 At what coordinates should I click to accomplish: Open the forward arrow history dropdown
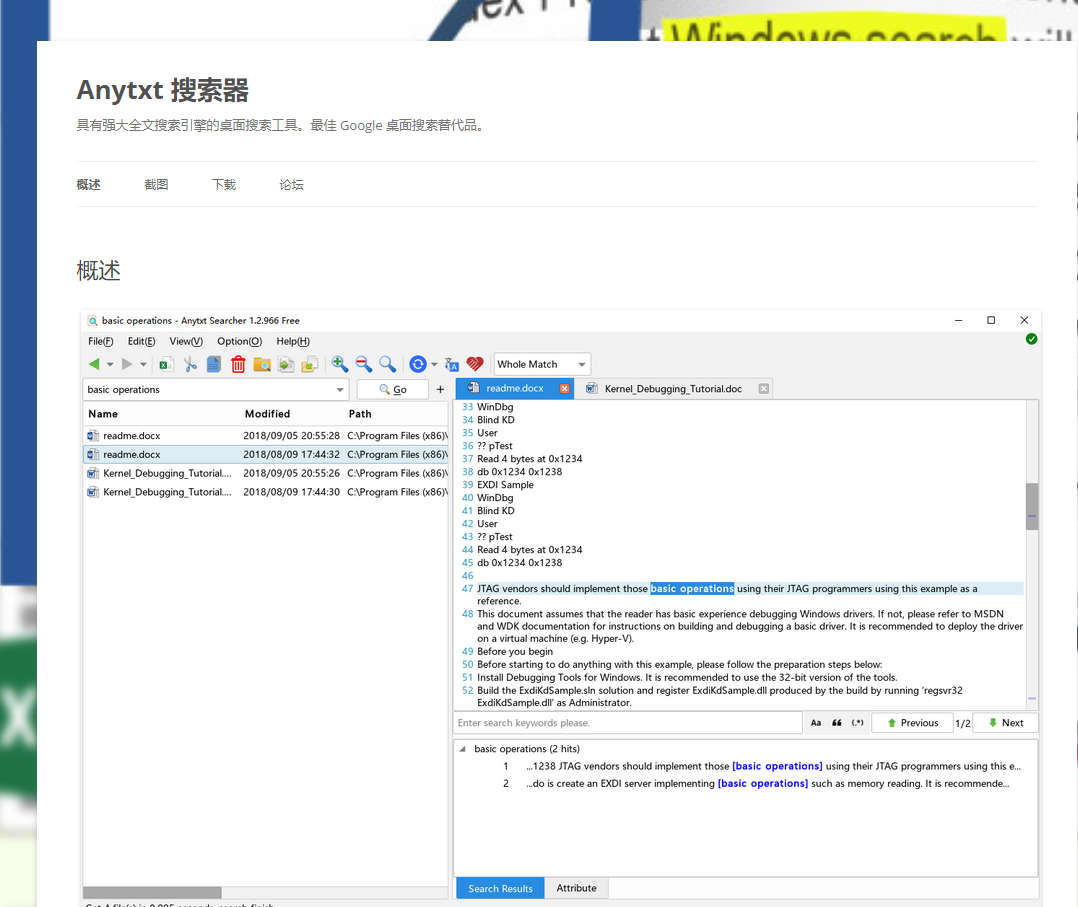[x=143, y=364]
